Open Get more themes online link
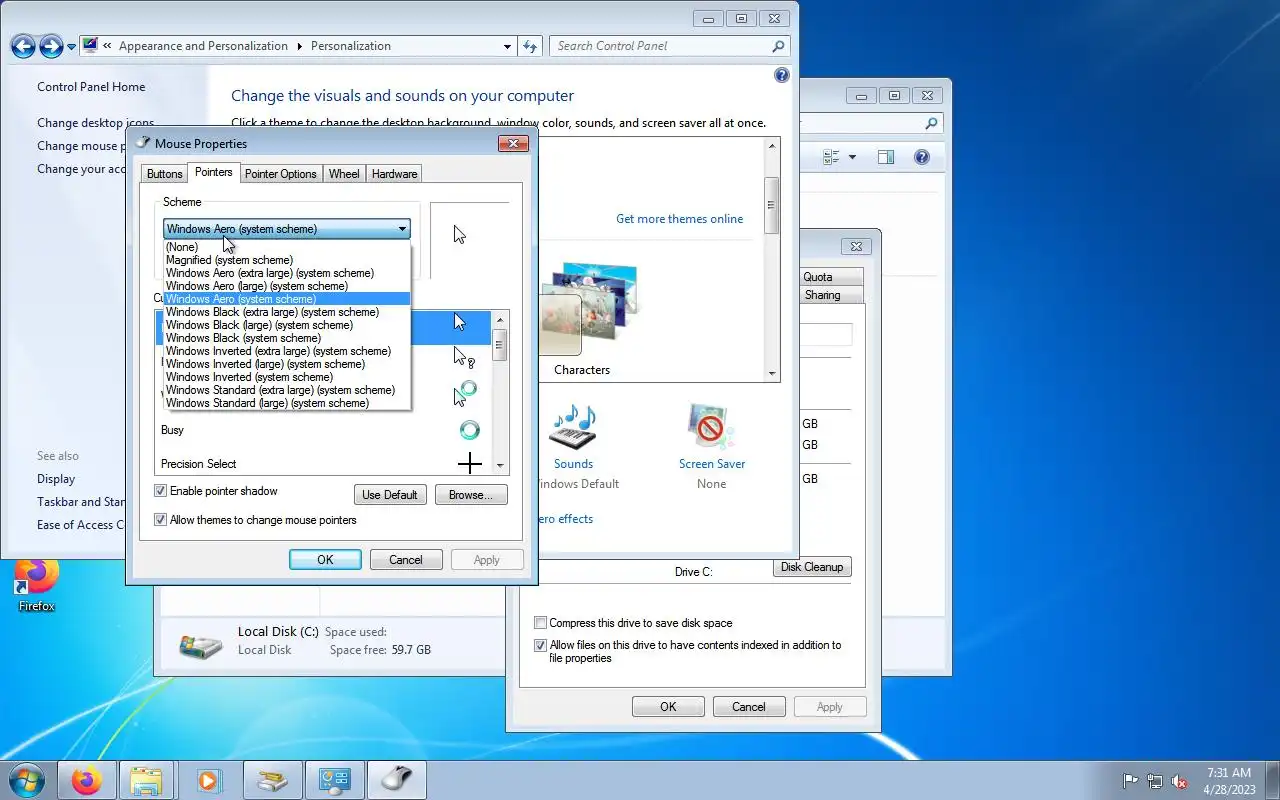 click(x=679, y=219)
